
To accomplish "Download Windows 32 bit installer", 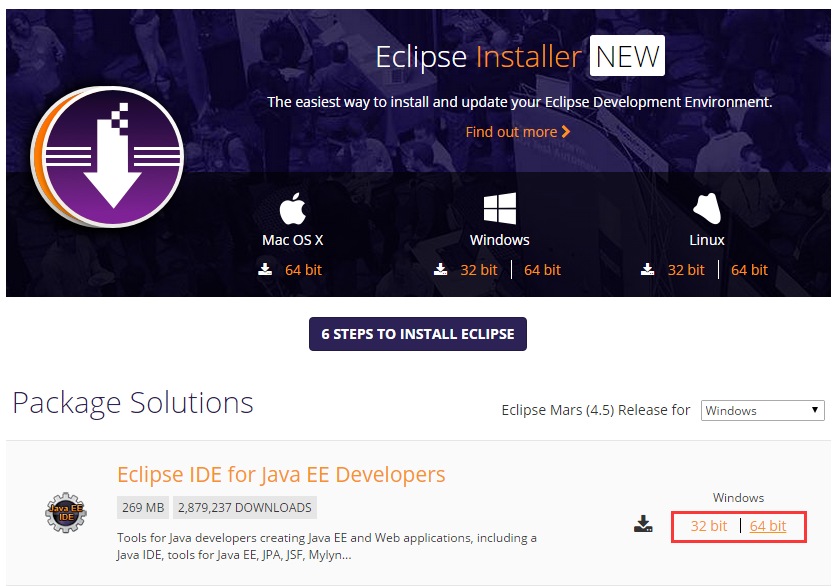I will point(479,270).
